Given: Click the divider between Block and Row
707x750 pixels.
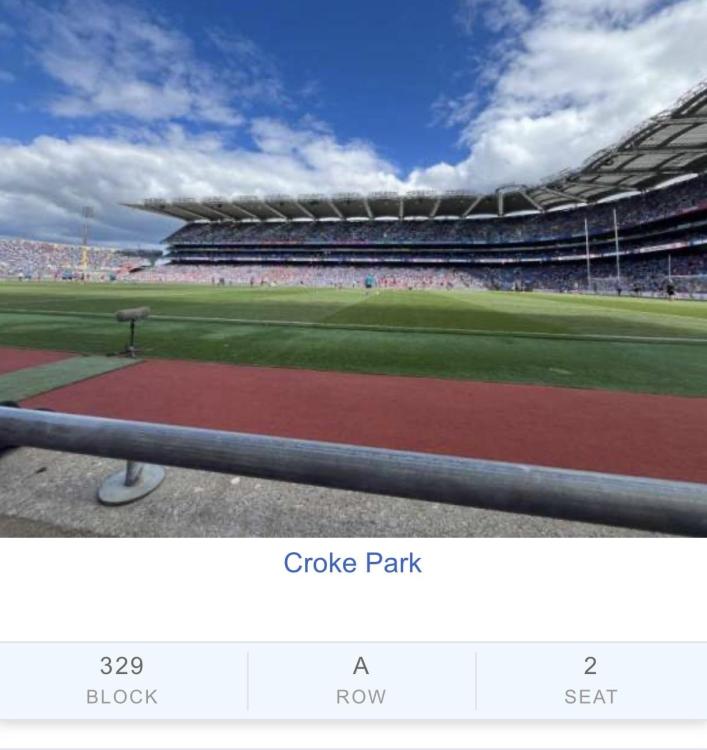Looking at the screenshot, I should 248,681.
